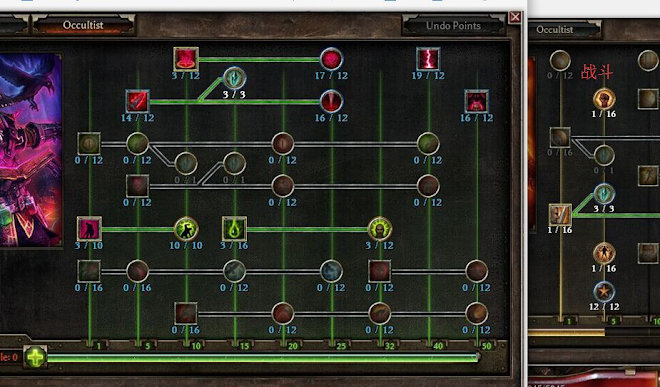The image size is (660, 387).
Task: Select Solael's Witchfire square skill (0 / 12)
Action: [x=137, y=186]
